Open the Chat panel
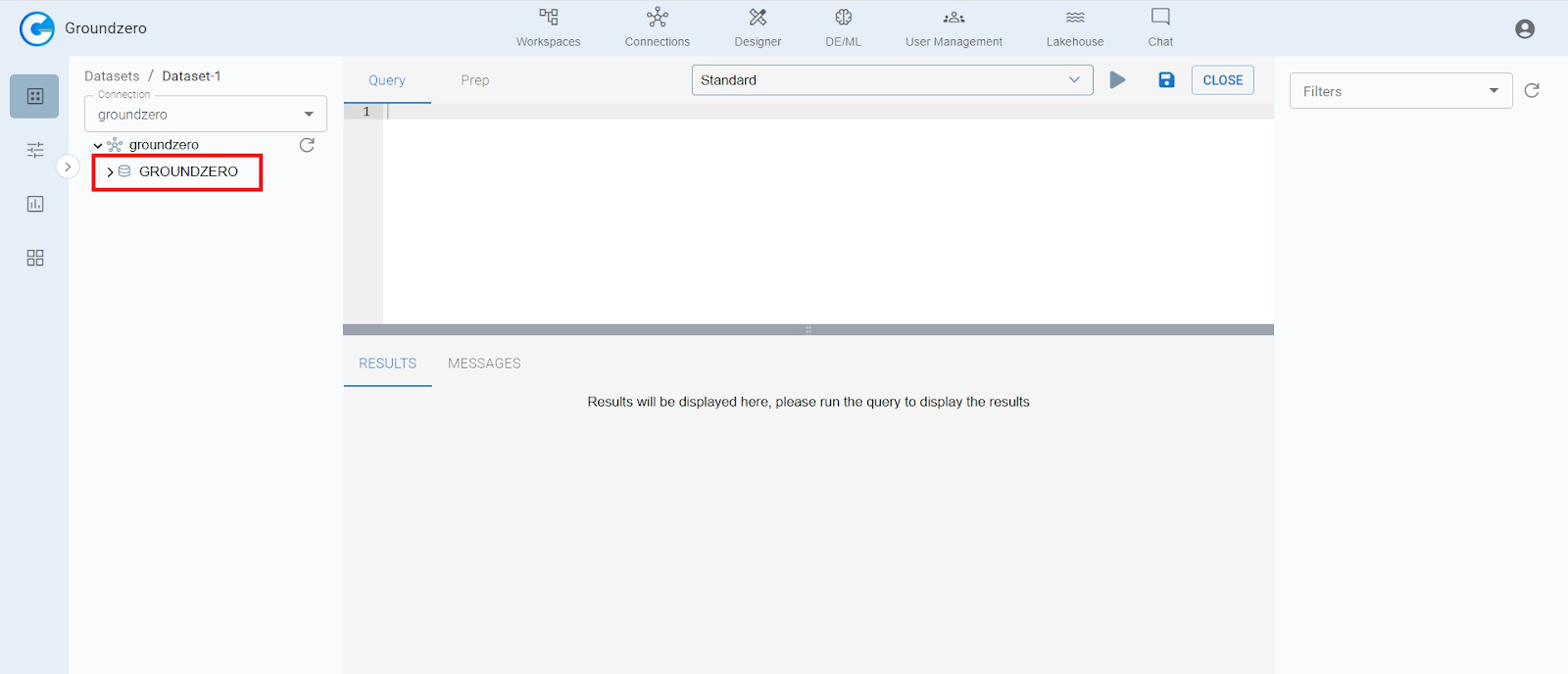The height and width of the screenshot is (674, 1568). pos(1160,27)
